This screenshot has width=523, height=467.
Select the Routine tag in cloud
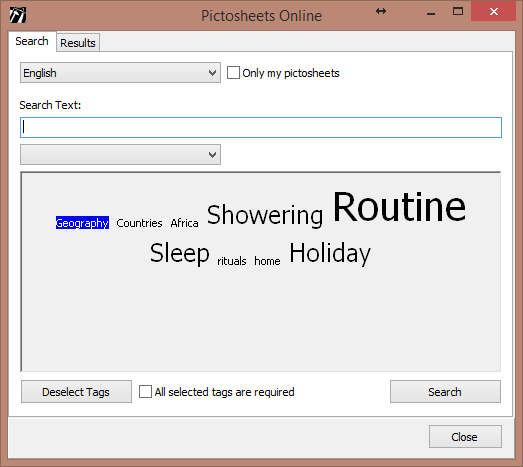point(399,206)
